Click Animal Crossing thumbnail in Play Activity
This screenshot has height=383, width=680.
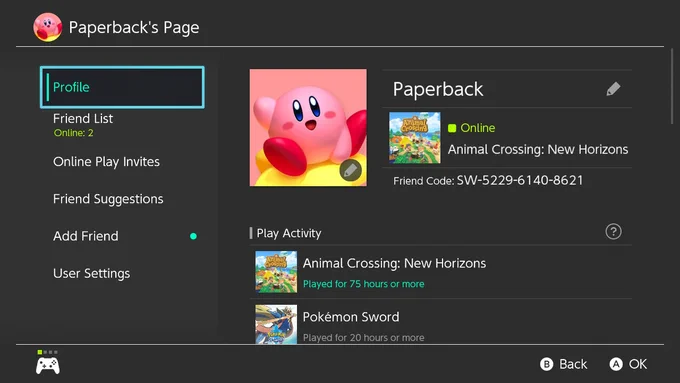276,272
